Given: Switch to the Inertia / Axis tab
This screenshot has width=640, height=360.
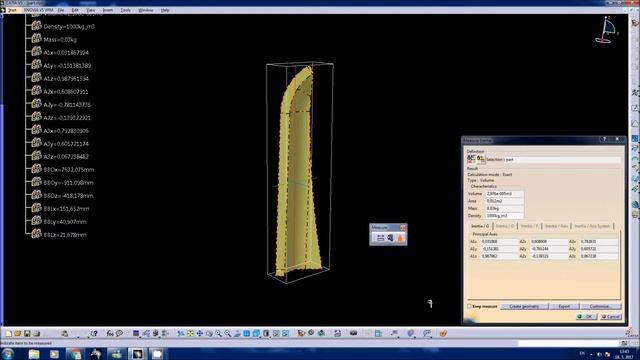Looking at the screenshot, I should click(556, 226).
